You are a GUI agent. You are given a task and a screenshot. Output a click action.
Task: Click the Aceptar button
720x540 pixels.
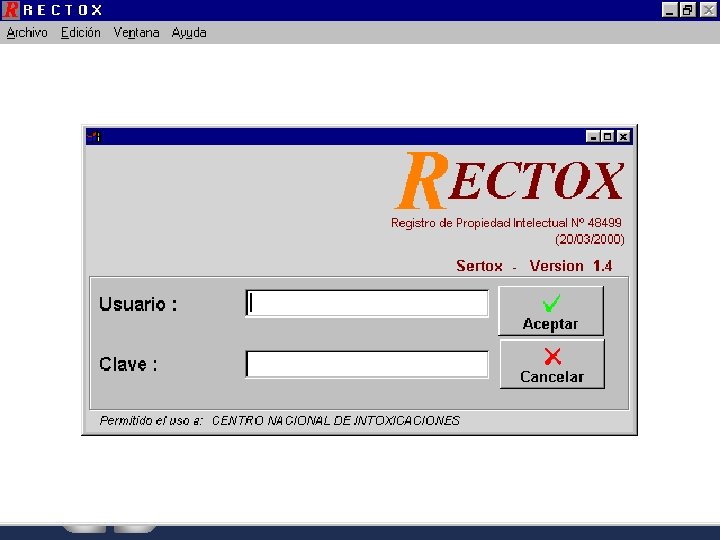551,311
